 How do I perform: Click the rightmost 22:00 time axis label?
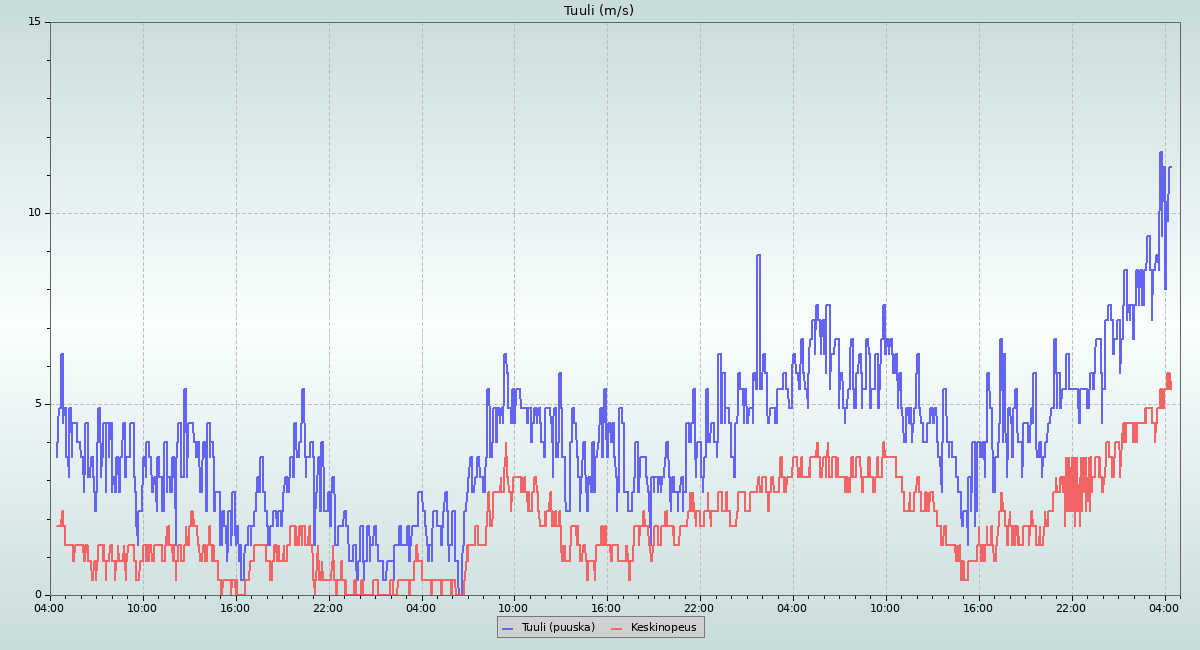coord(1071,607)
